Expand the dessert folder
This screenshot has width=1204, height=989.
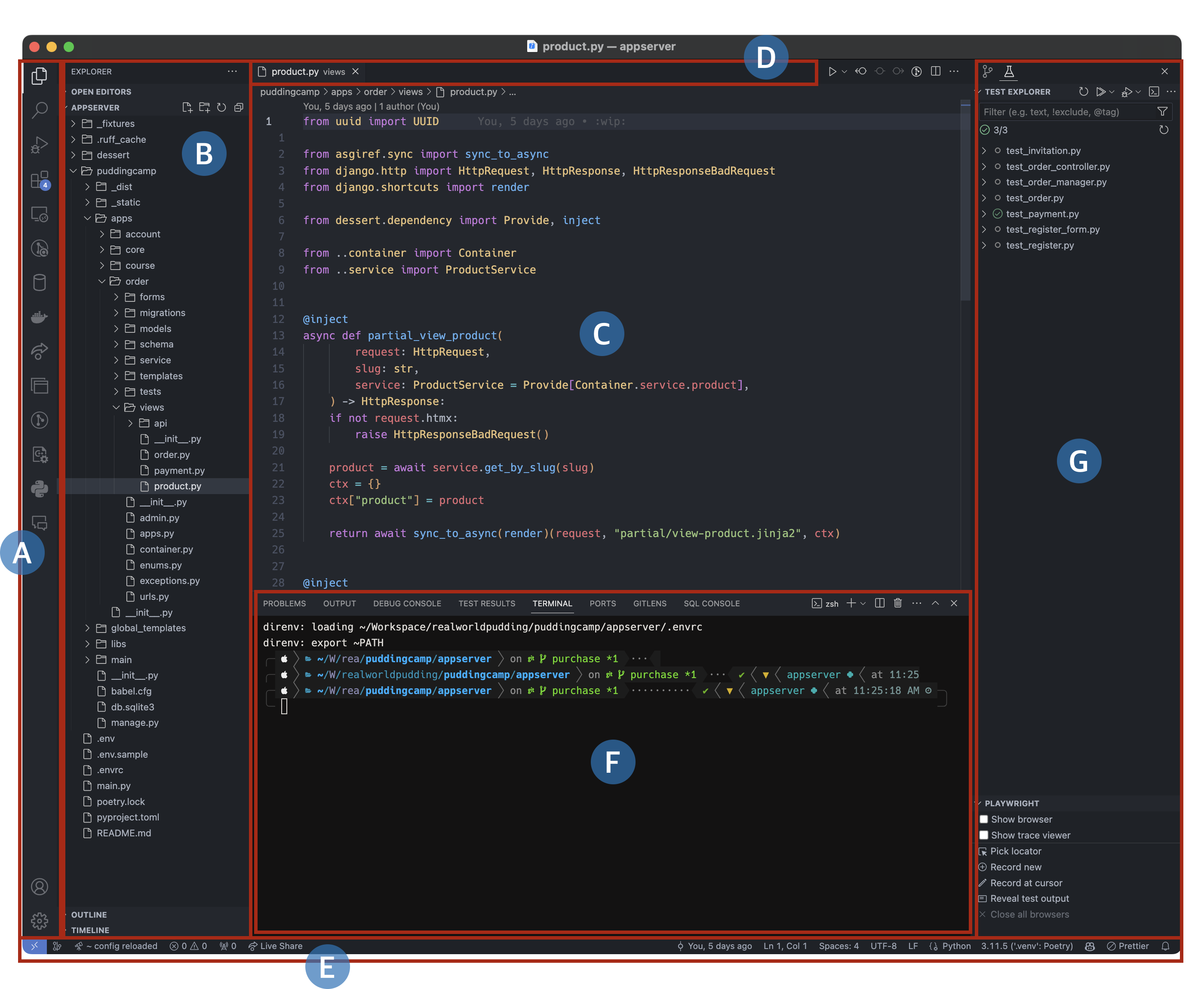pyautogui.click(x=73, y=155)
